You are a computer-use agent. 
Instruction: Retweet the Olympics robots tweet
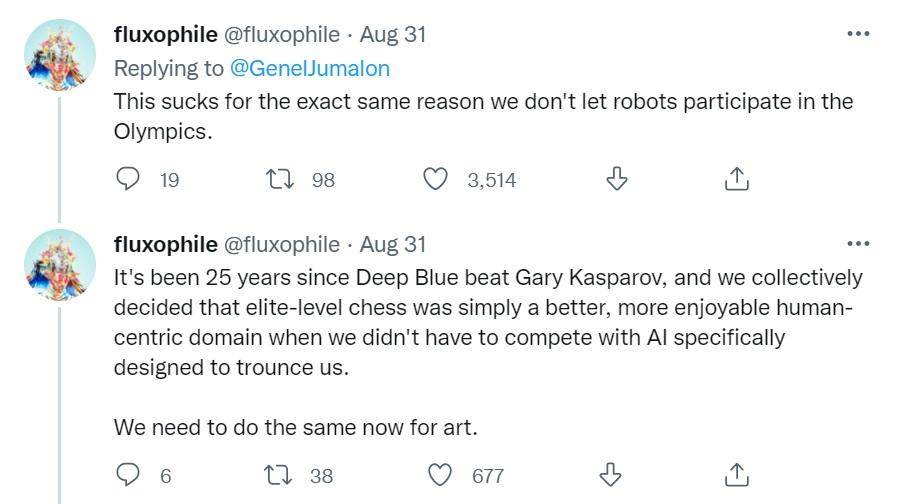280,179
